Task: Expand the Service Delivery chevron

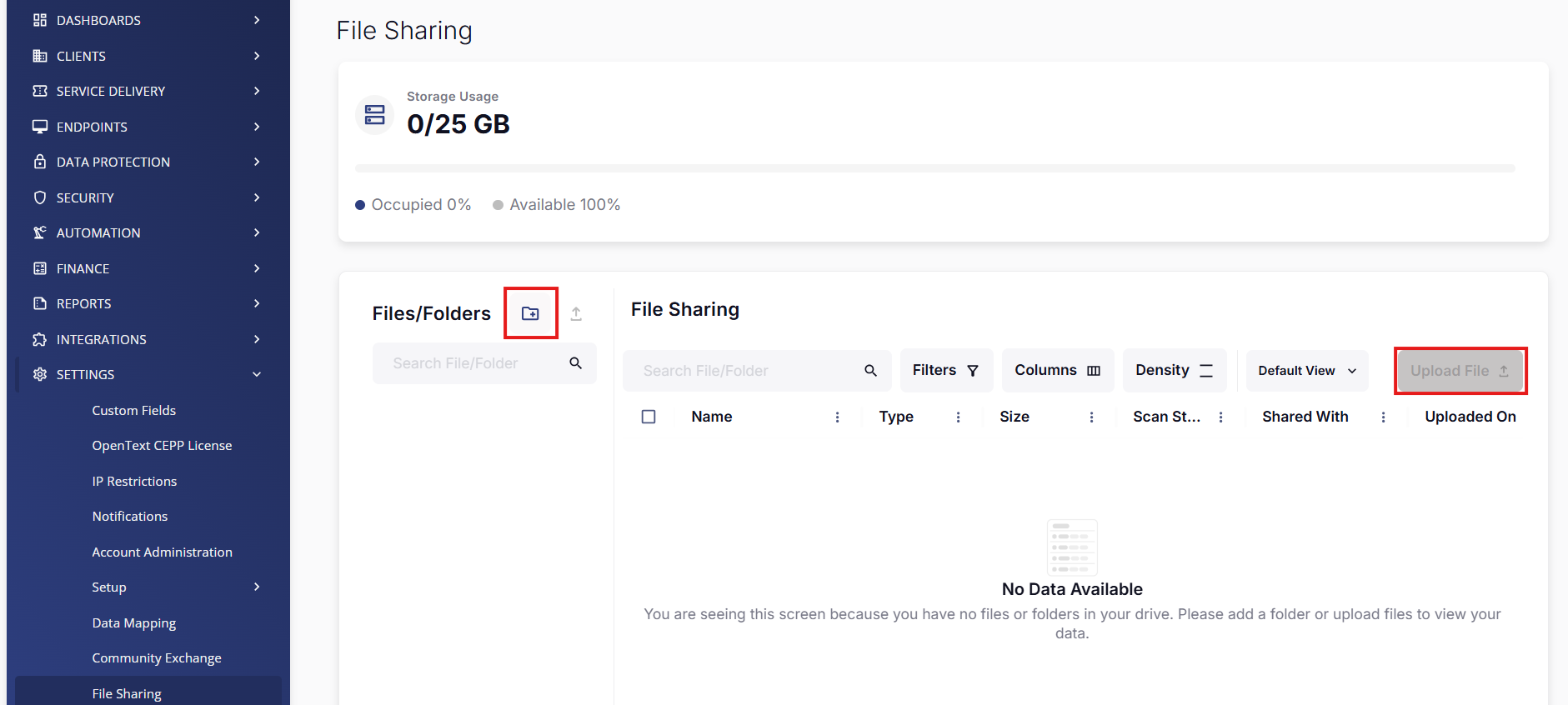Action: click(x=257, y=91)
